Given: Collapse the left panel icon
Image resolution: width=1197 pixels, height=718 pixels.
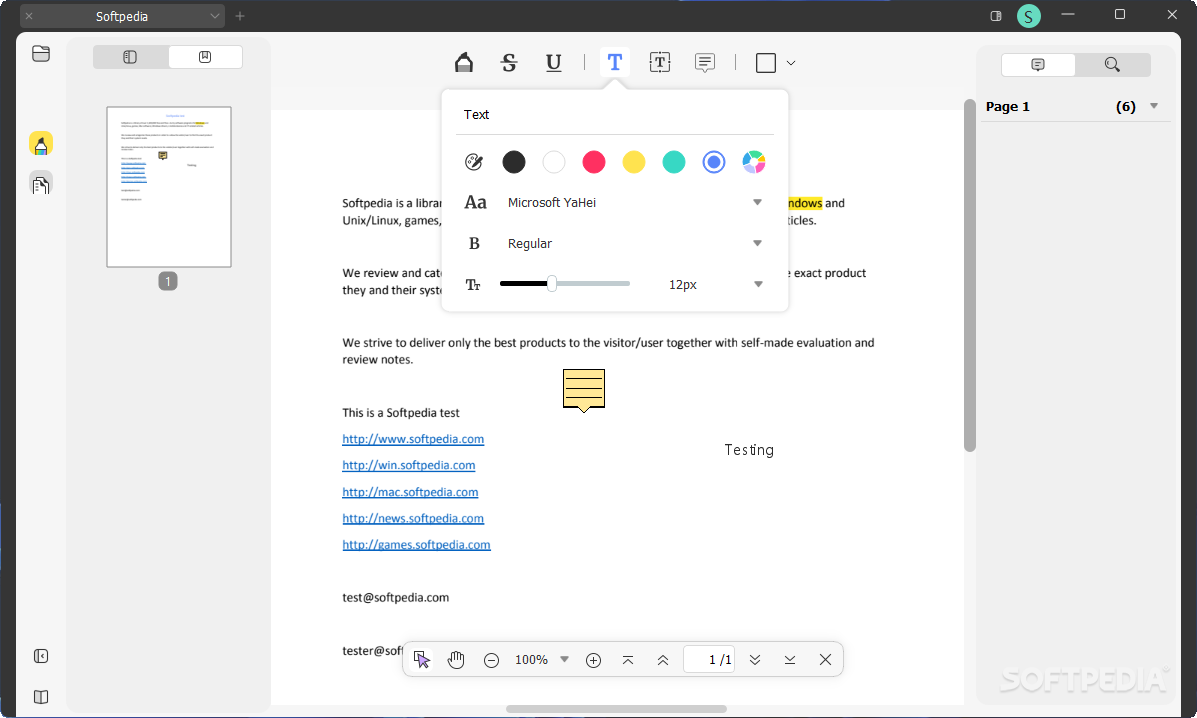Looking at the screenshot, I should point(41,656).
